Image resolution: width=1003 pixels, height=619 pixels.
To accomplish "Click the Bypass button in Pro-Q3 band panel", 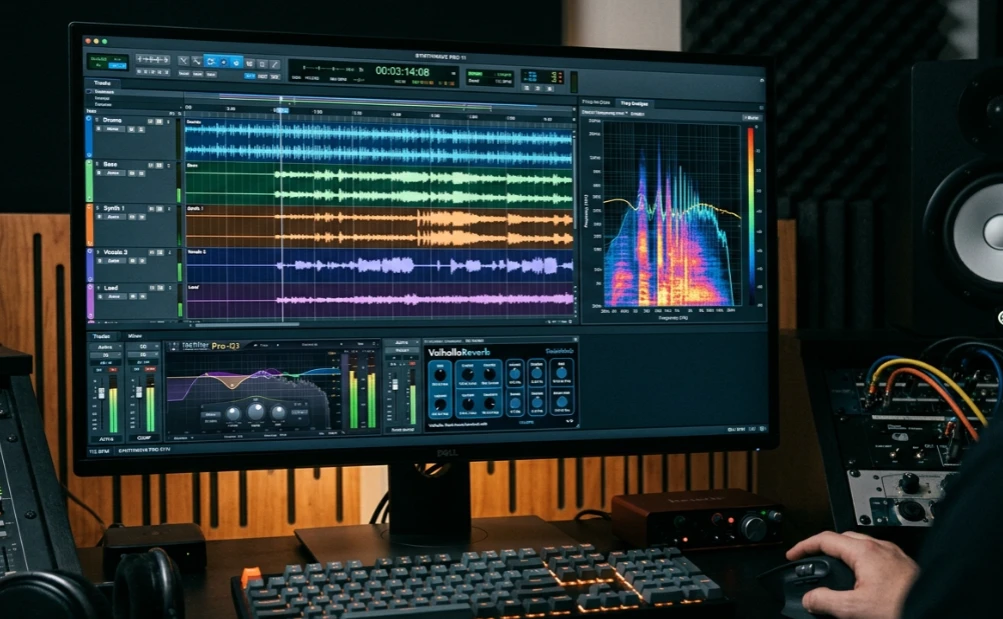I will 211,414.
